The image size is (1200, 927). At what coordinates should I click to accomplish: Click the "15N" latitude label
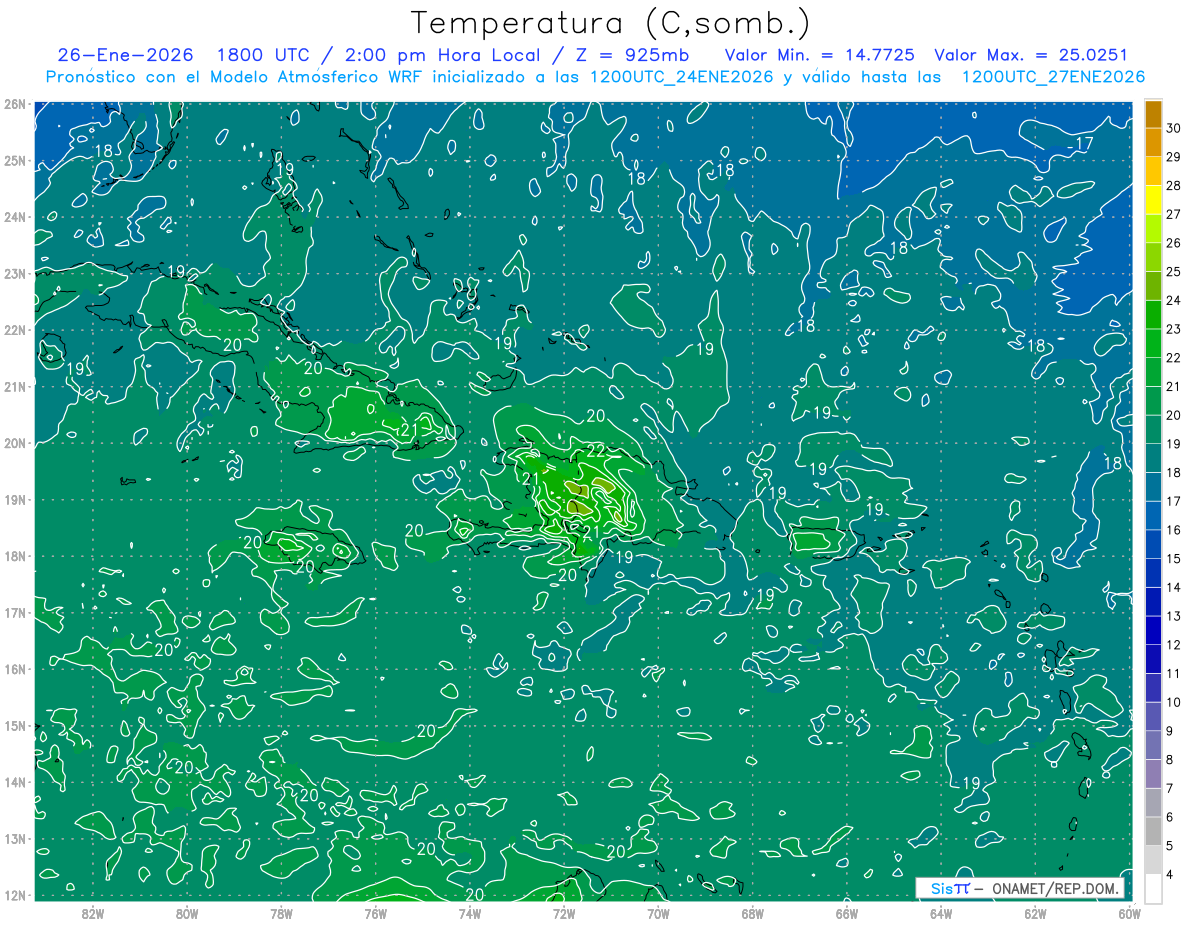tap(14, 725)
